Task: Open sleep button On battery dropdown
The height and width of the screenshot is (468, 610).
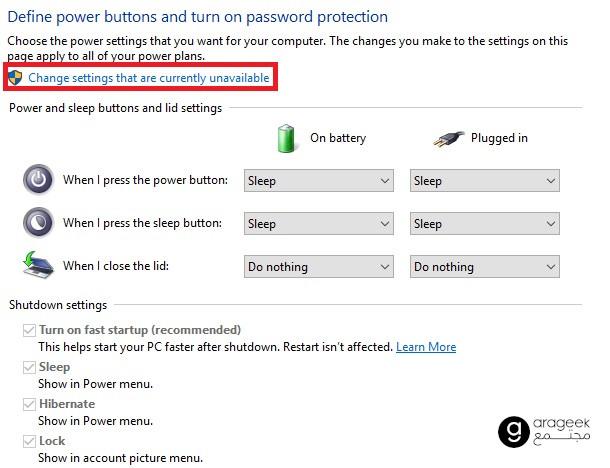Action: (x=319, y=224)
